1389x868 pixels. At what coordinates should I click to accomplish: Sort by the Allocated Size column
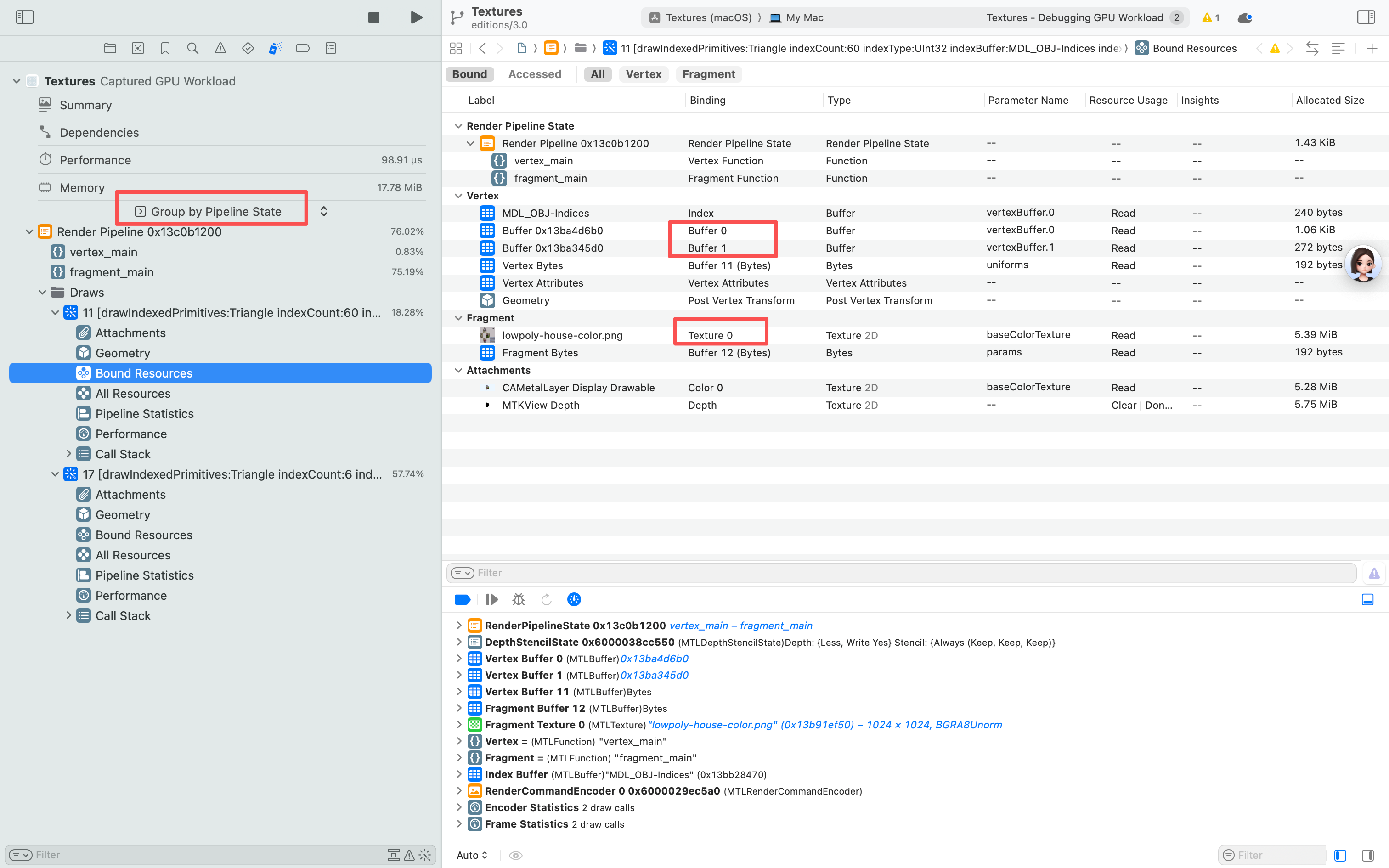(1330, 100)
